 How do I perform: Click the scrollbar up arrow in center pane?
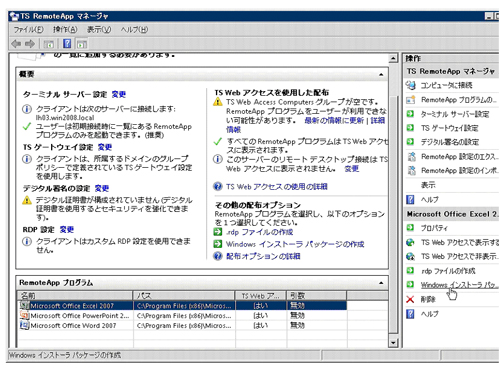tap(393, 58)
